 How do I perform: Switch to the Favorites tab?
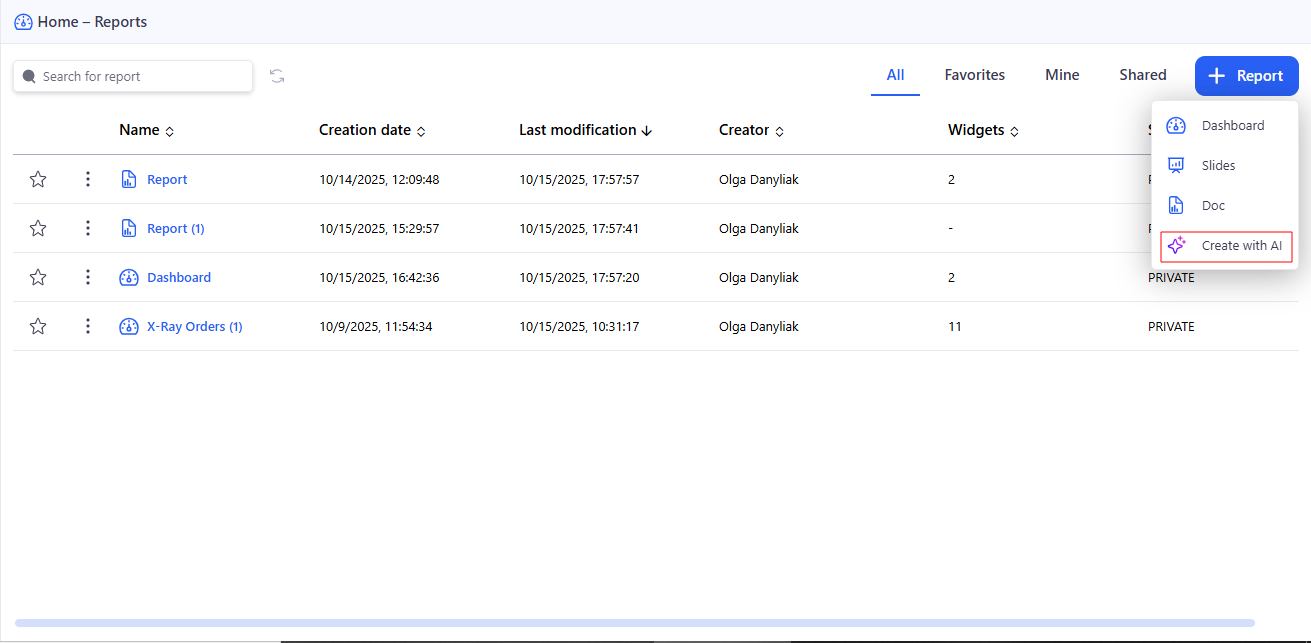(974, 75)
